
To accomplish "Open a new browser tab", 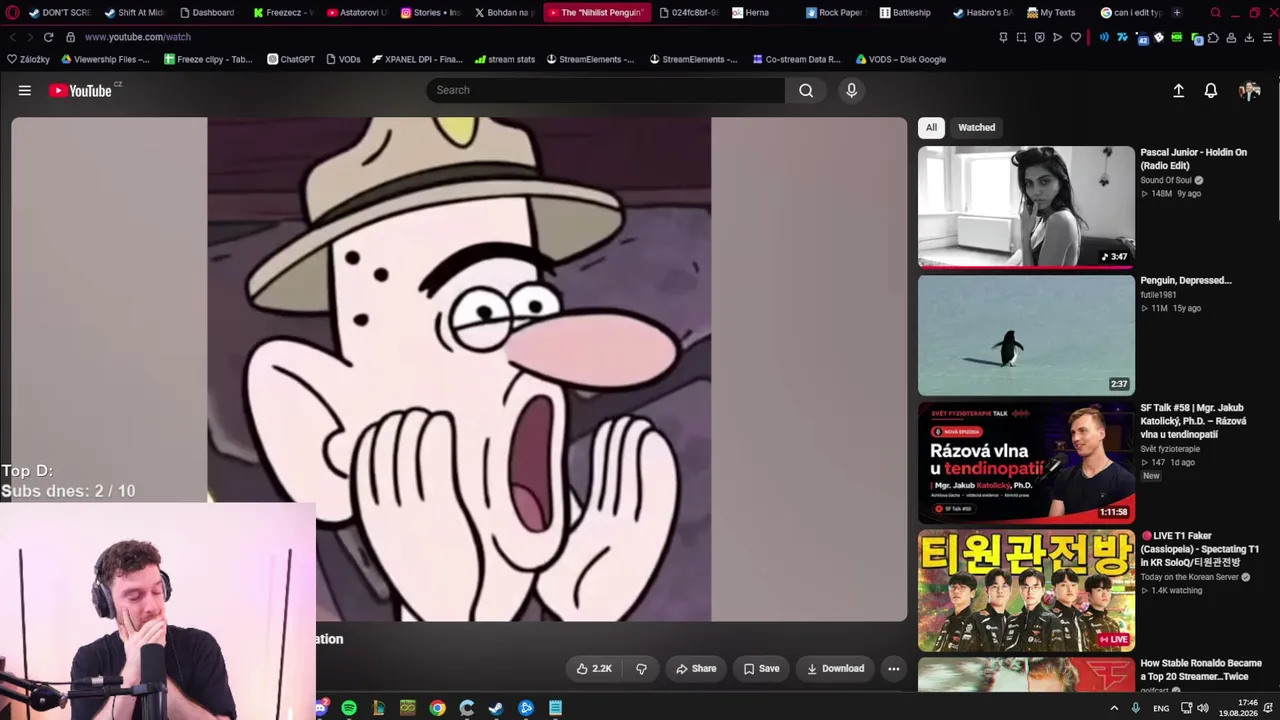I will tap(1177, 13).
